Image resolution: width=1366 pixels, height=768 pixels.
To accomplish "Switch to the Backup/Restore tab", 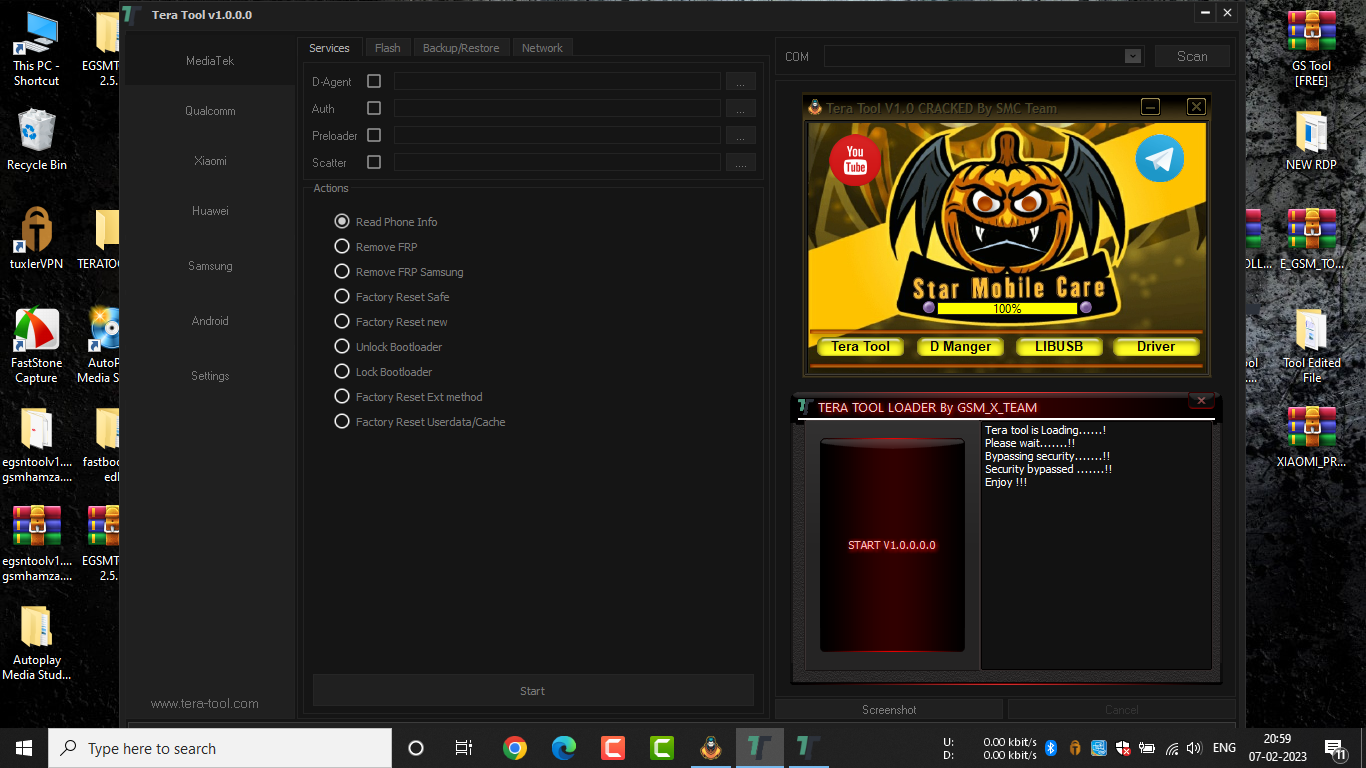I will coord(461,48).
